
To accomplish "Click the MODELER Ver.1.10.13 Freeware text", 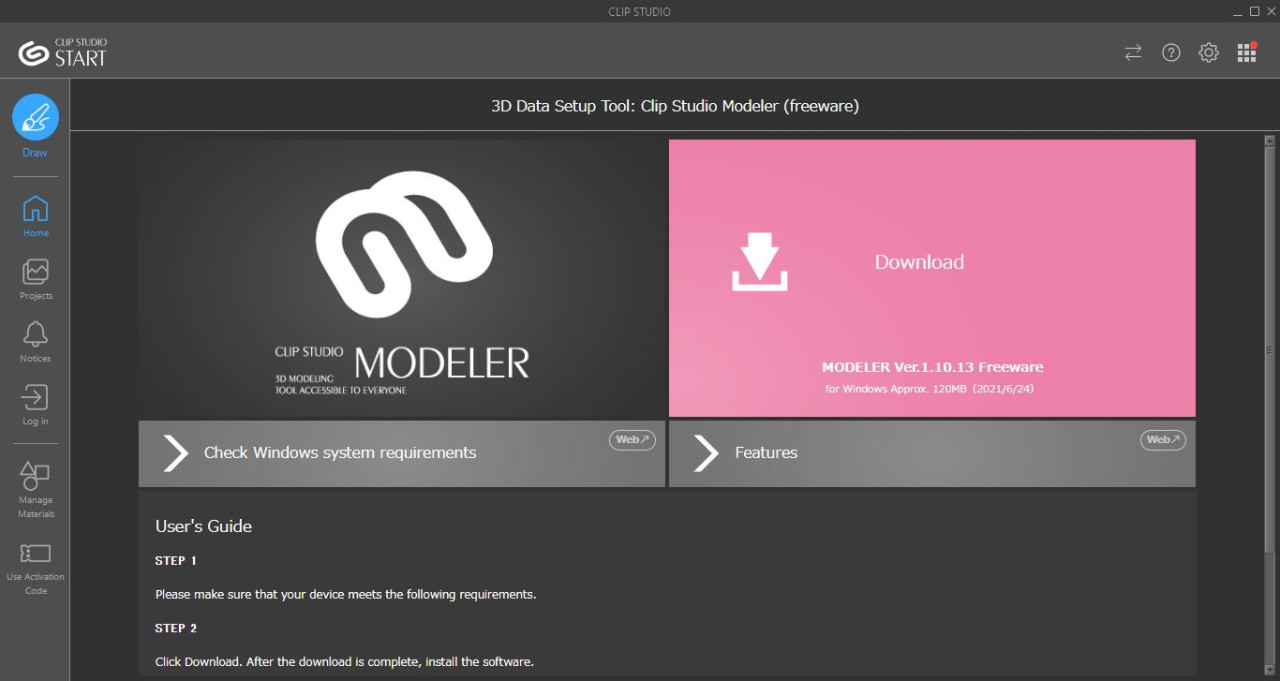I will pos(932,368).
